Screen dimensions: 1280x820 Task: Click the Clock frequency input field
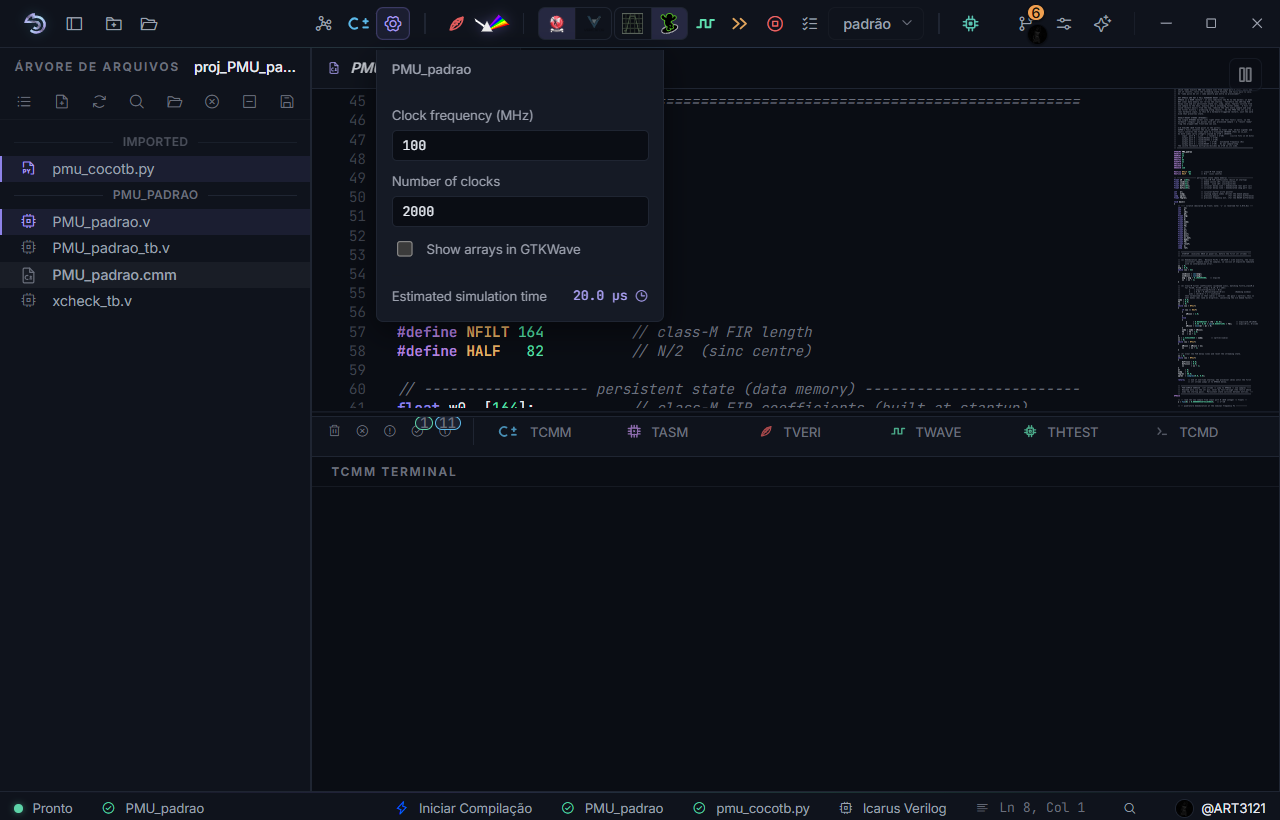pos(520,146)
